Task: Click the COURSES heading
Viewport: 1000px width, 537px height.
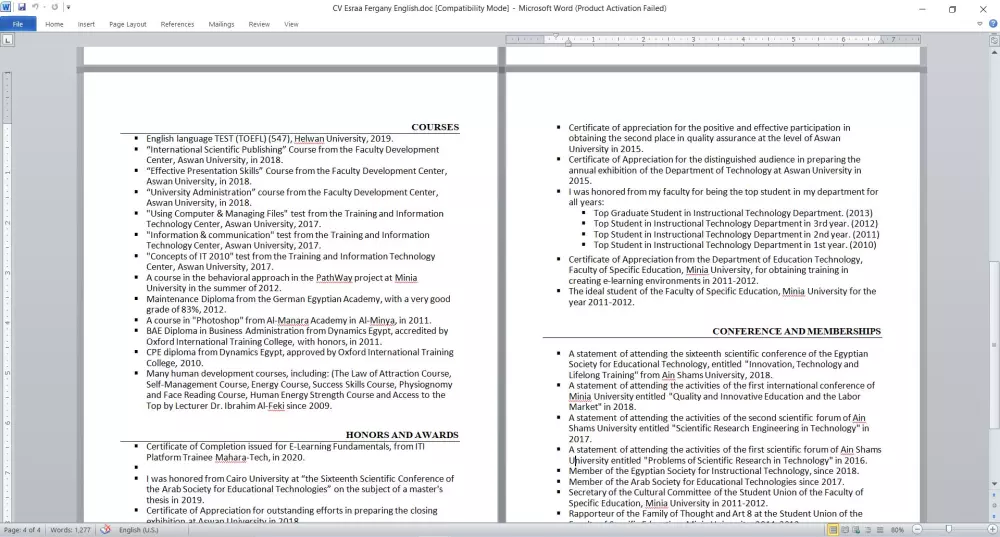Action: (x=435, y=127)
